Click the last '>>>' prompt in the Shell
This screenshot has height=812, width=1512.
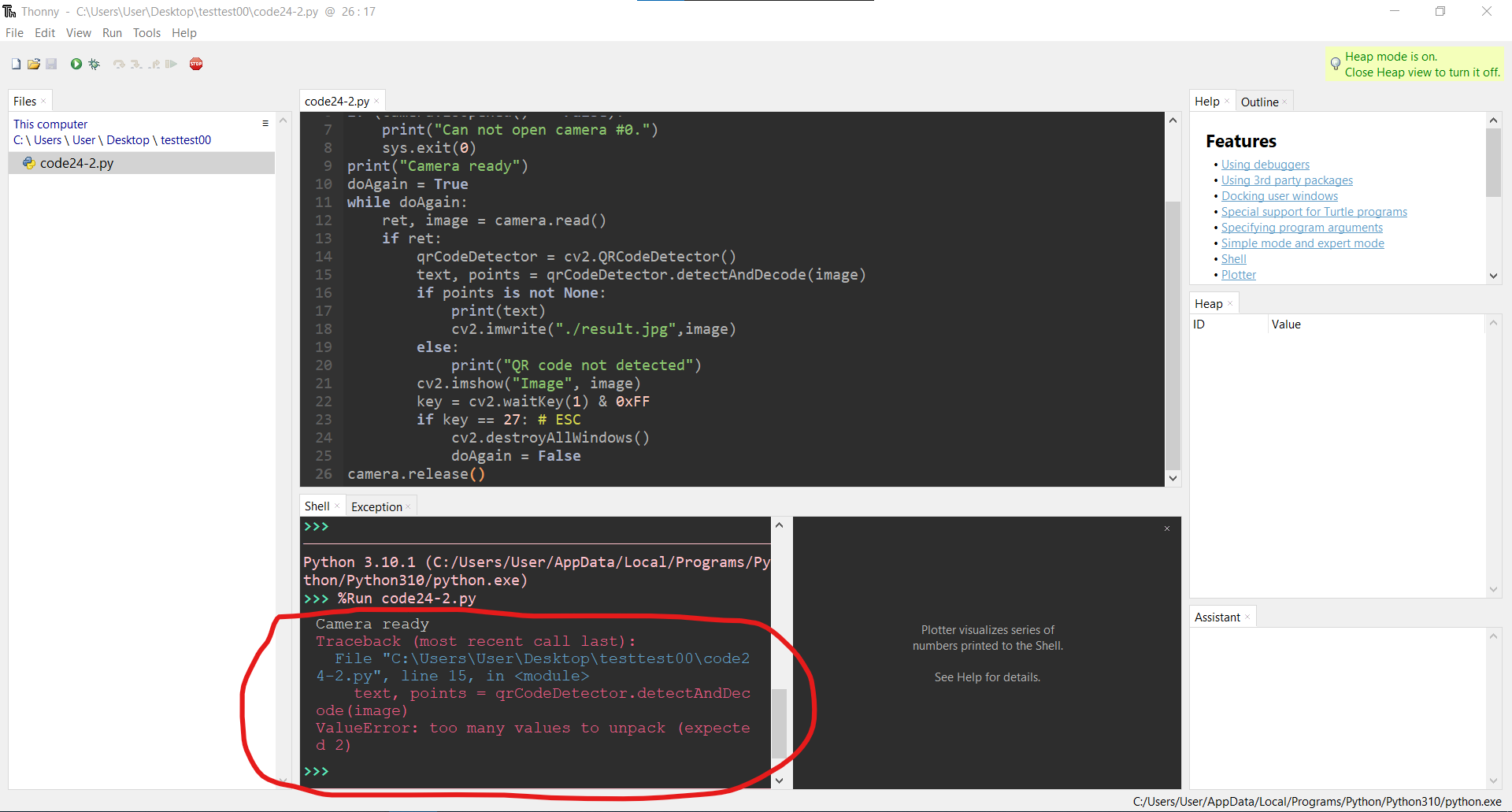click(x=316, y=771)
